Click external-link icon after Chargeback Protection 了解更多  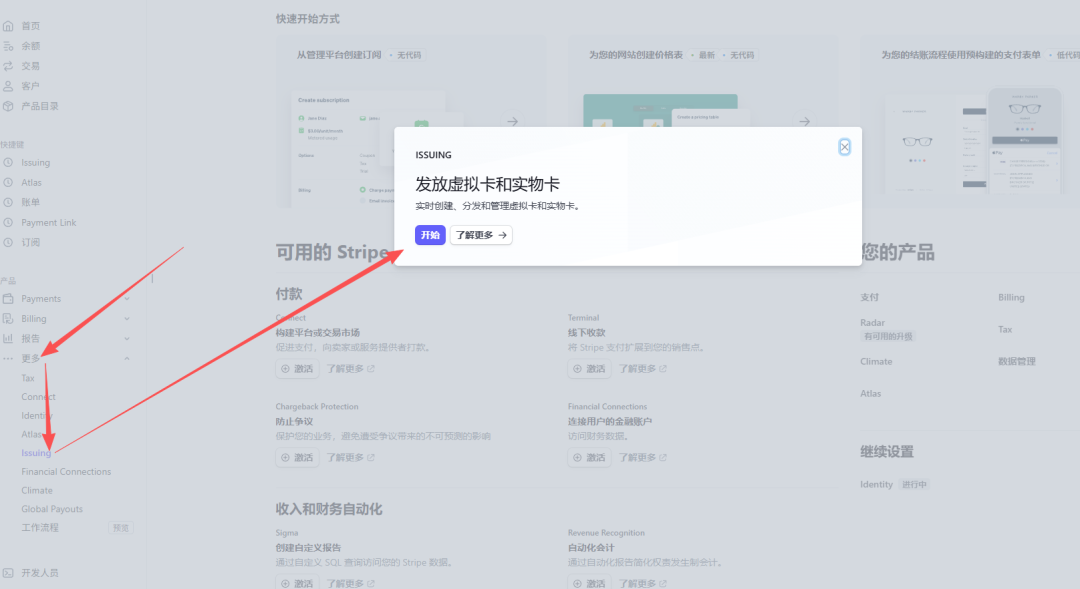[x=371, y=457]
